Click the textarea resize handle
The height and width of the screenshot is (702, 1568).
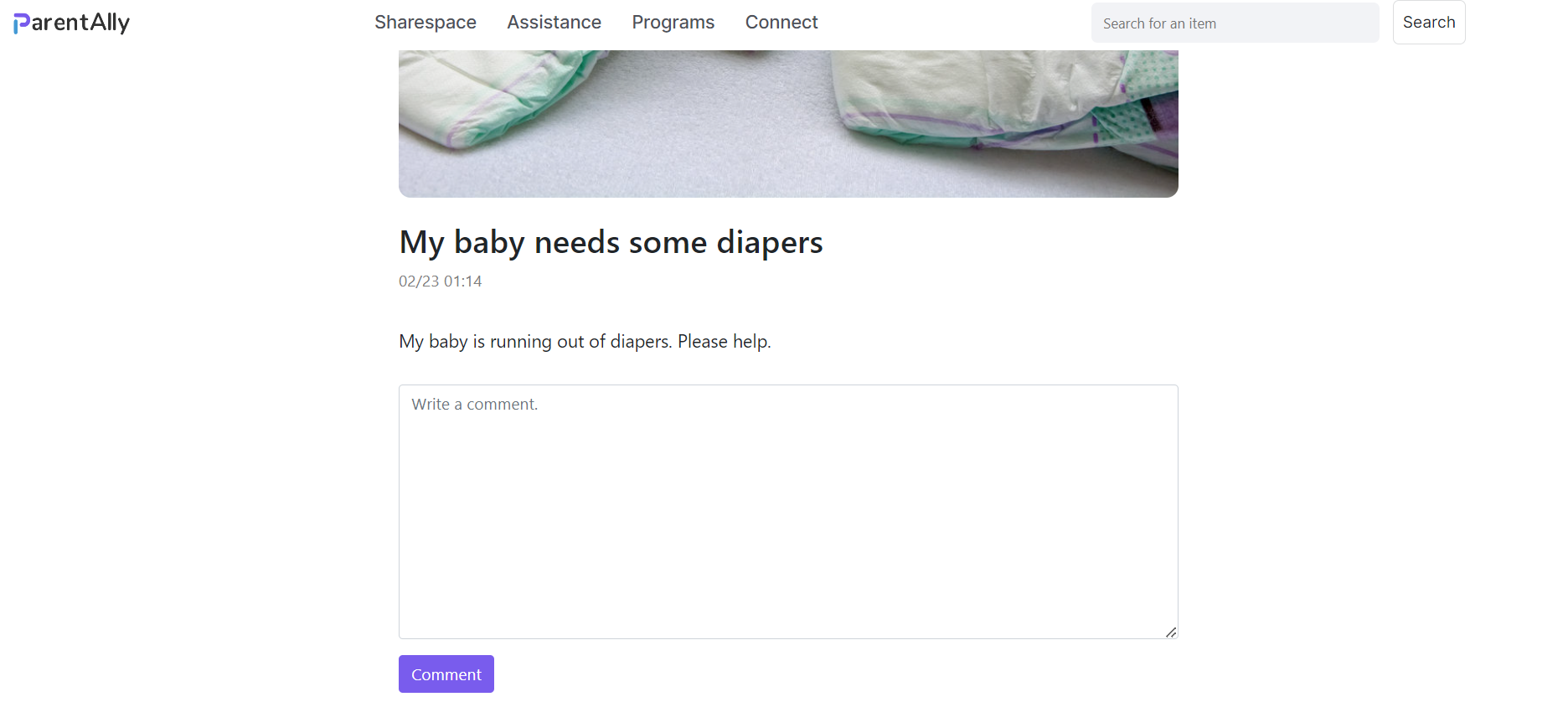pyautogui.click(x=1171, y=633)
